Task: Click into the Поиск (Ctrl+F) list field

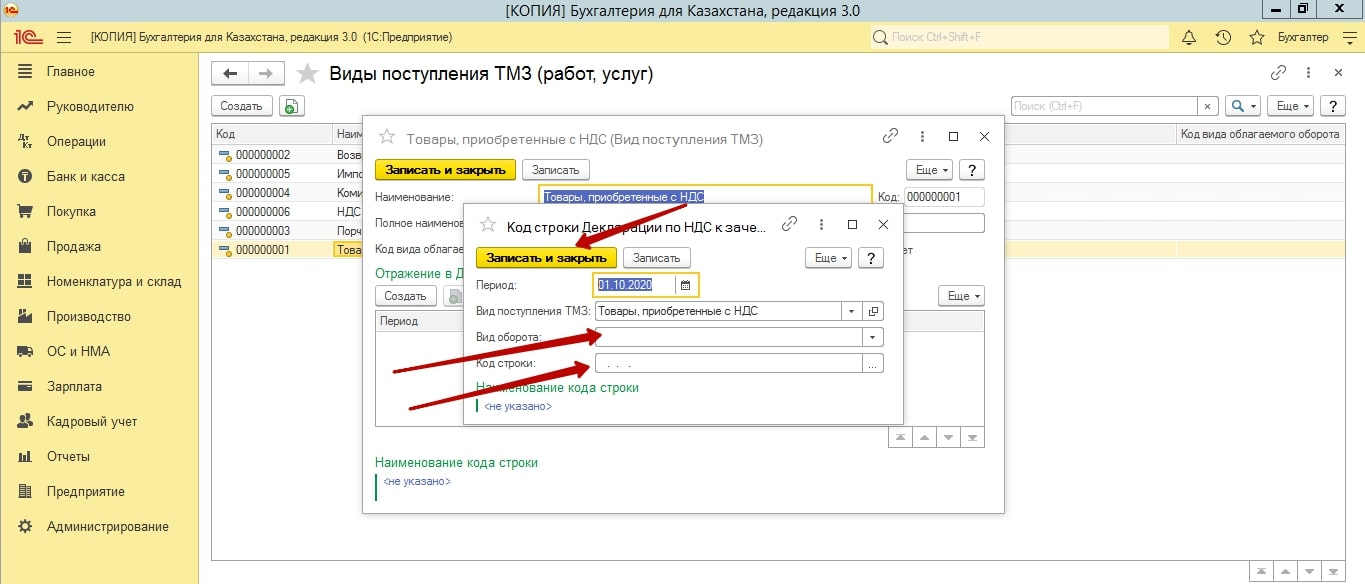Action: coord(1103,106)
